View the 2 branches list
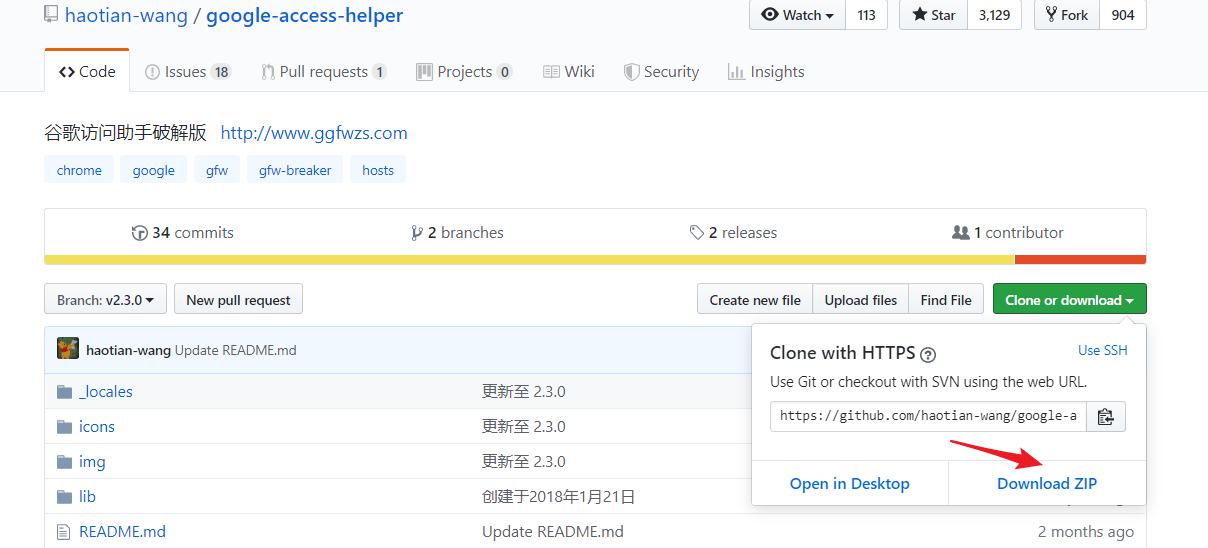The image size is (1208, 548). tap(458, 232)
